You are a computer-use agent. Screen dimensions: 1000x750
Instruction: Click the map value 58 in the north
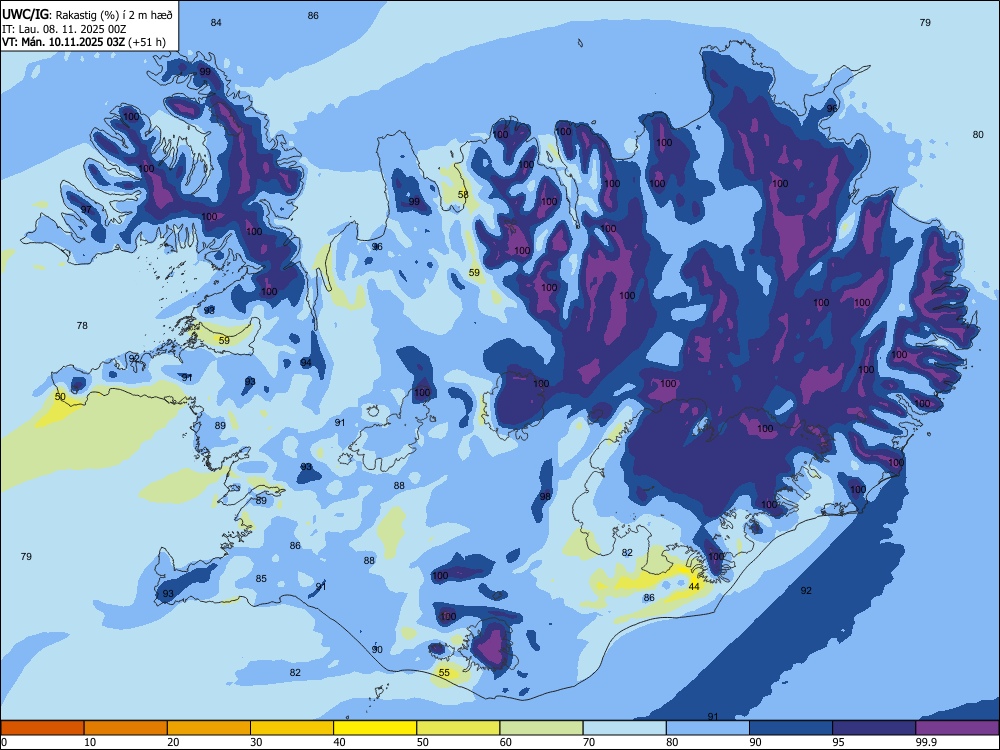coord(464,195)
